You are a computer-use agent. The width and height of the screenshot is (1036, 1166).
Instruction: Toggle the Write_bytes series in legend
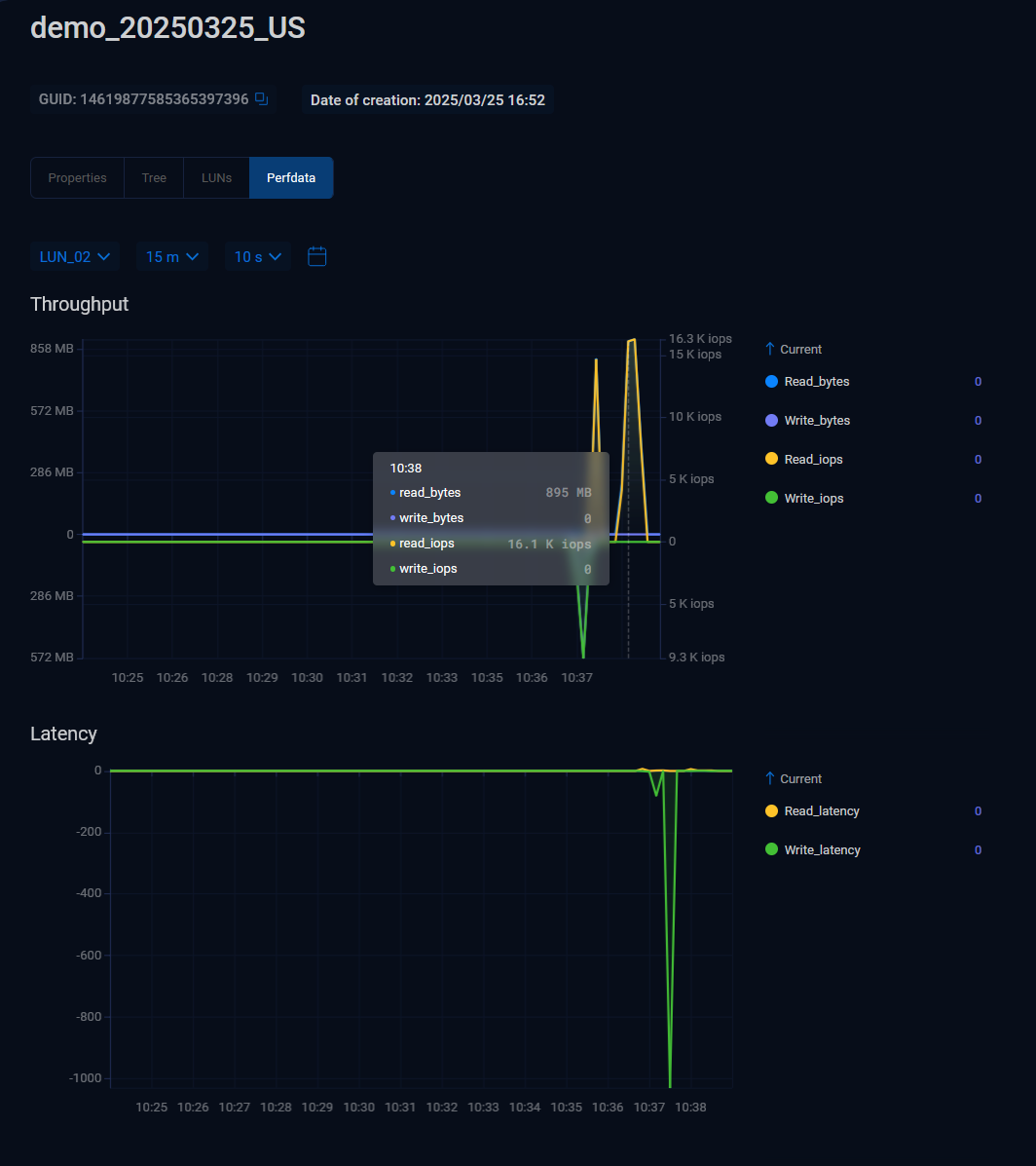(x=817, y=420)
